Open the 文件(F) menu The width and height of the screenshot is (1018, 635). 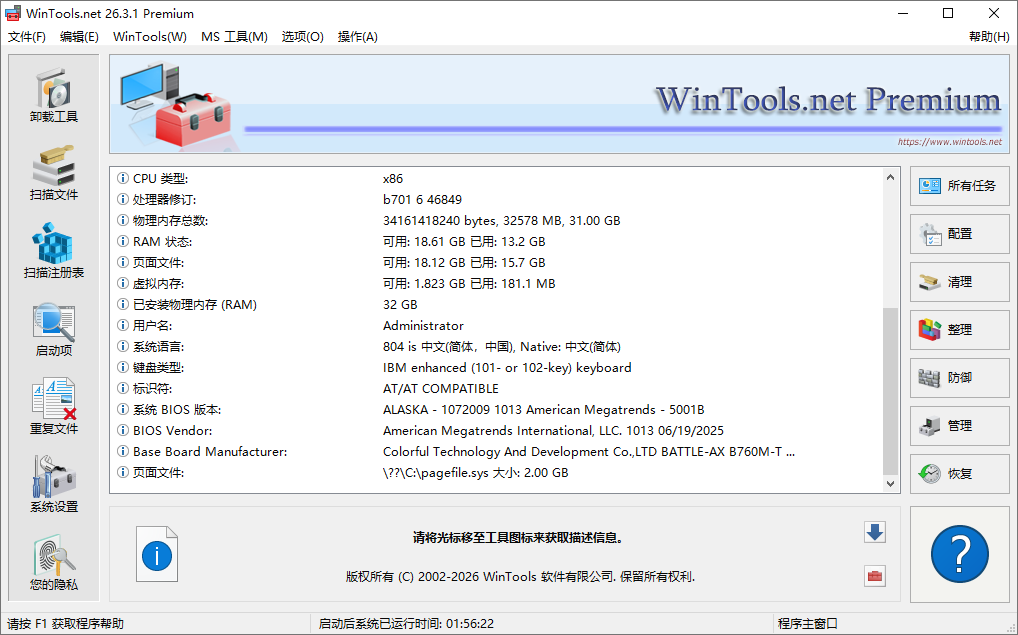coord(27,36)
